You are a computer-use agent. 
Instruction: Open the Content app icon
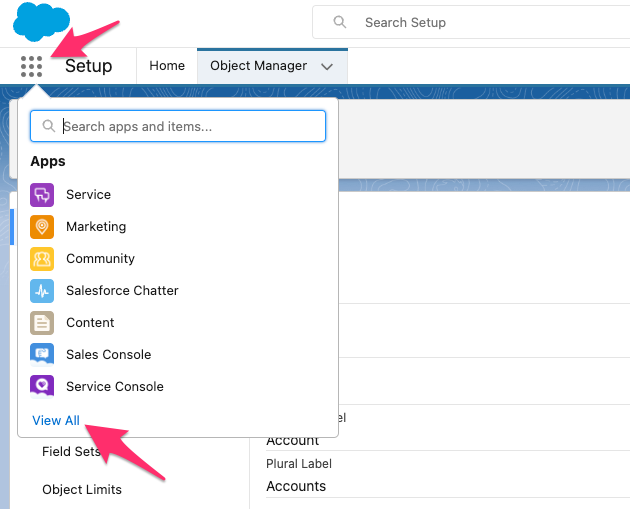[x=42, y=323]
